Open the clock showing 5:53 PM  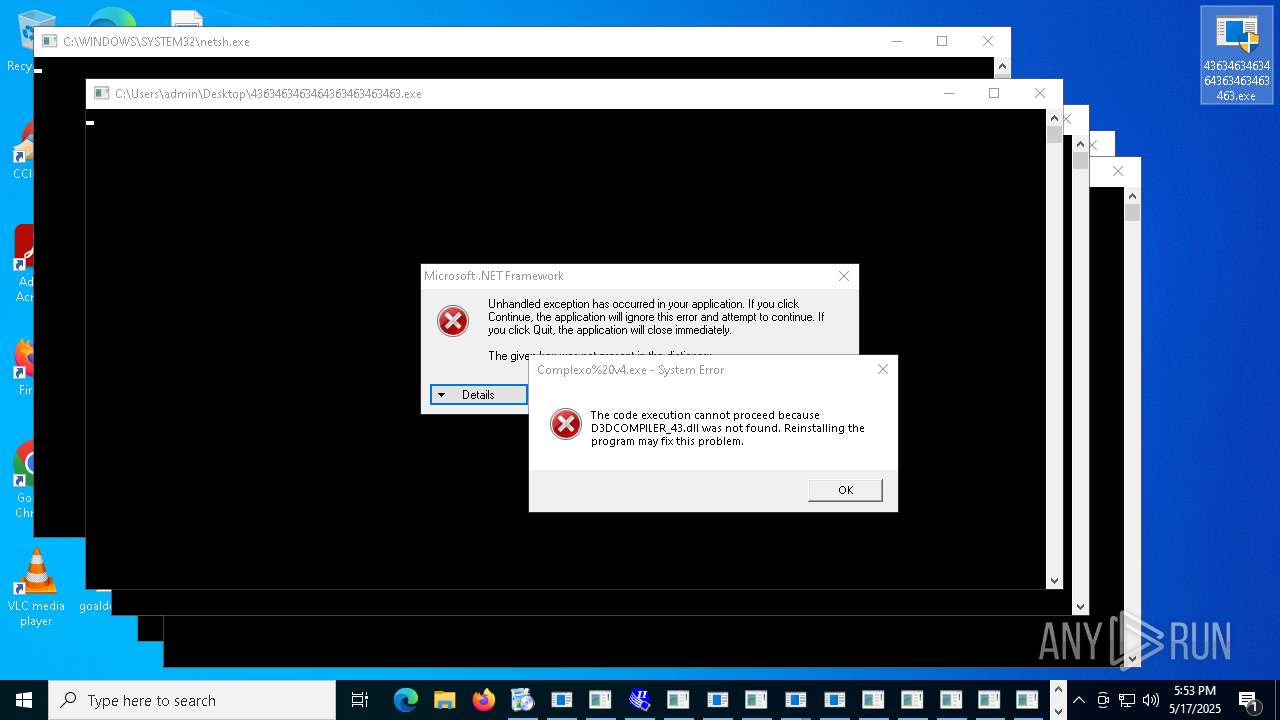point(1195,700)
